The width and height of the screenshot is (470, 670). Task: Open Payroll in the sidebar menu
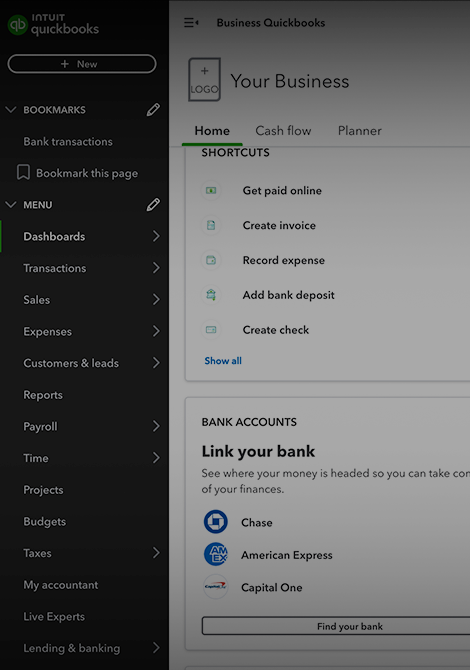coord(40,426)
